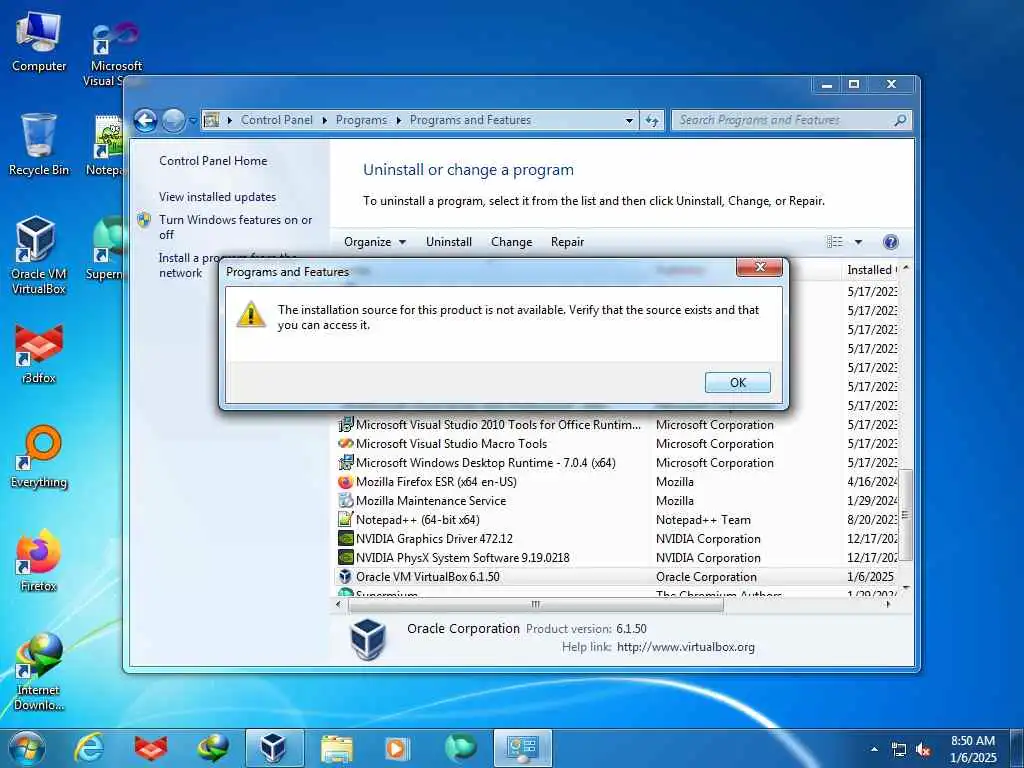The width and height of the screenshot is (1024, 768).
Task: Expand the view options dropdown arrow
Action: click(858, 242)
